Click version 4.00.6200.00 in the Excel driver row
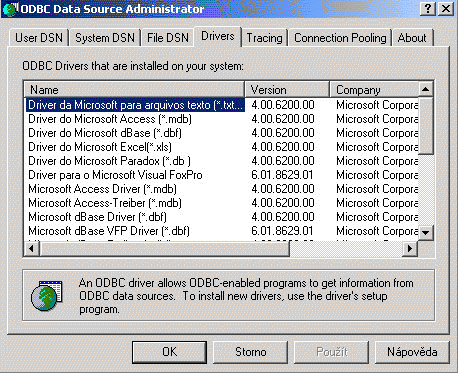This screenshot has height=373, width=458. point(283,147)
